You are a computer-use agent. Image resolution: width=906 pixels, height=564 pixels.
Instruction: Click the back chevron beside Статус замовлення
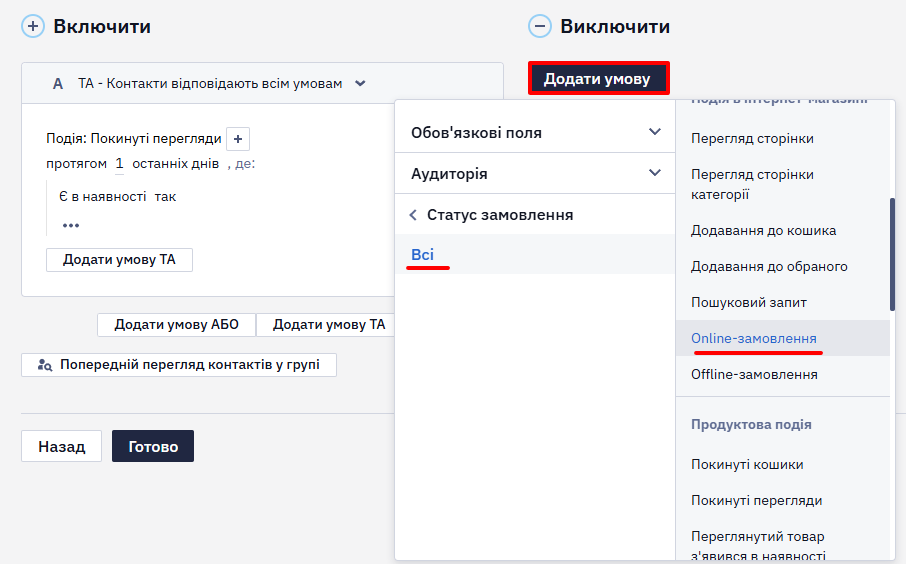pos(413,215)
